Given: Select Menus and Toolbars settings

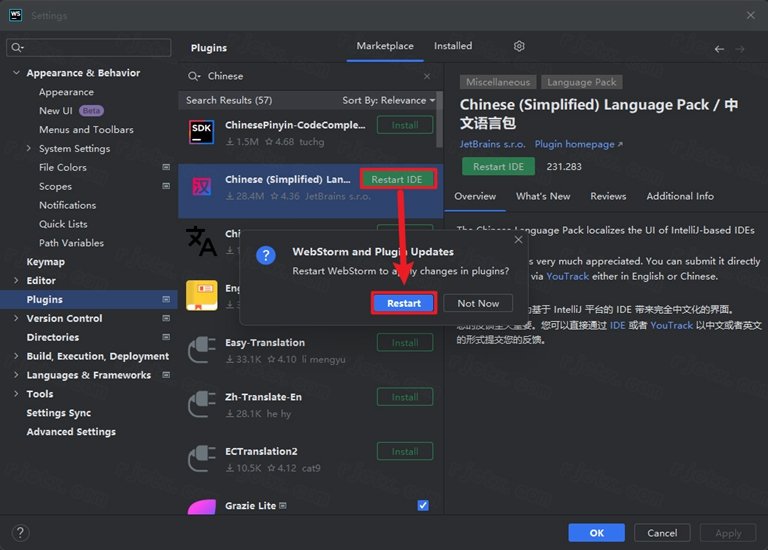Looking at the screenshot, I should coord(86,129).
